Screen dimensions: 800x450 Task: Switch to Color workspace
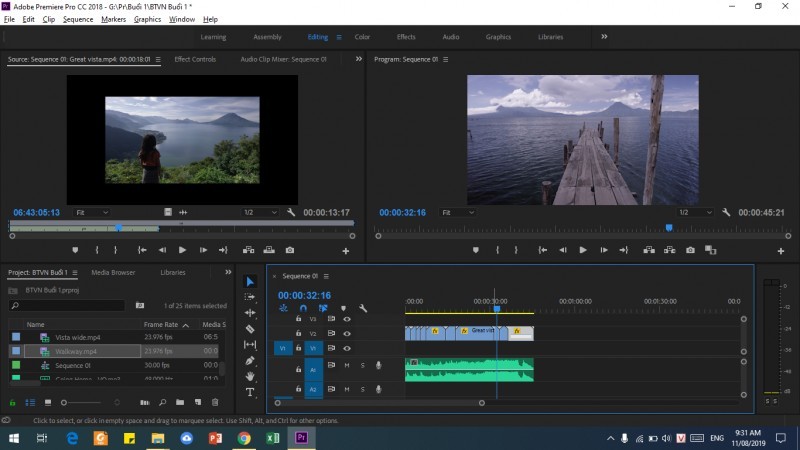[362, 37]
